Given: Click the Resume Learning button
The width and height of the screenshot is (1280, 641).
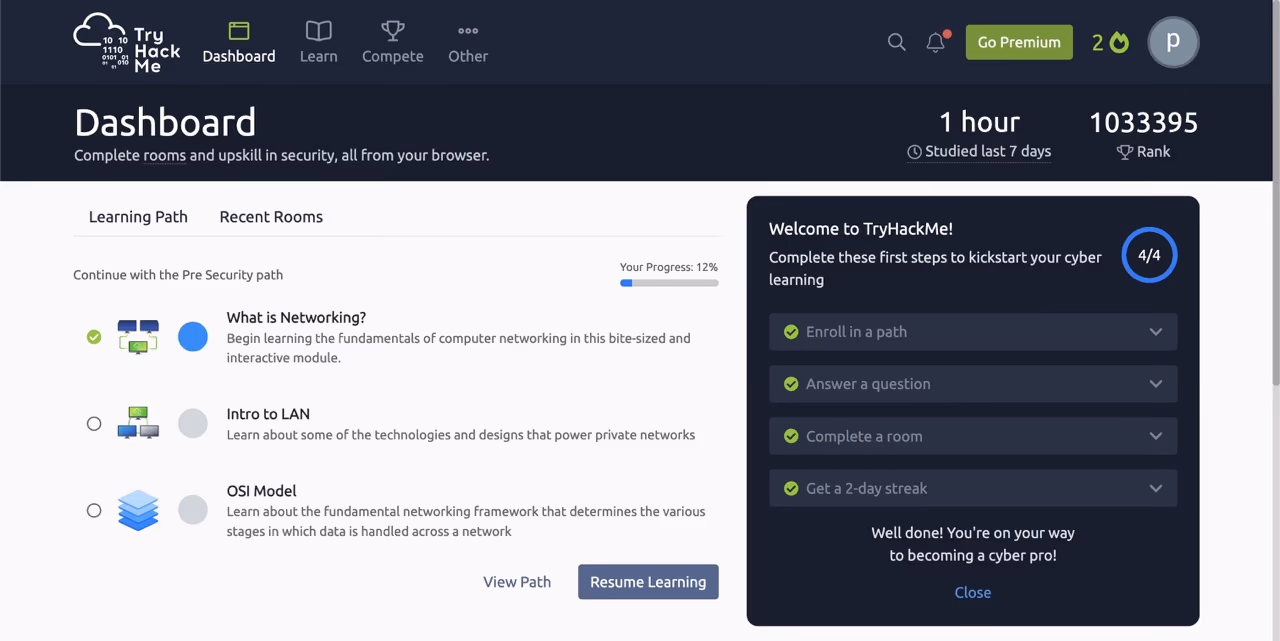Looking at the screenshot, I should (648, 582).
